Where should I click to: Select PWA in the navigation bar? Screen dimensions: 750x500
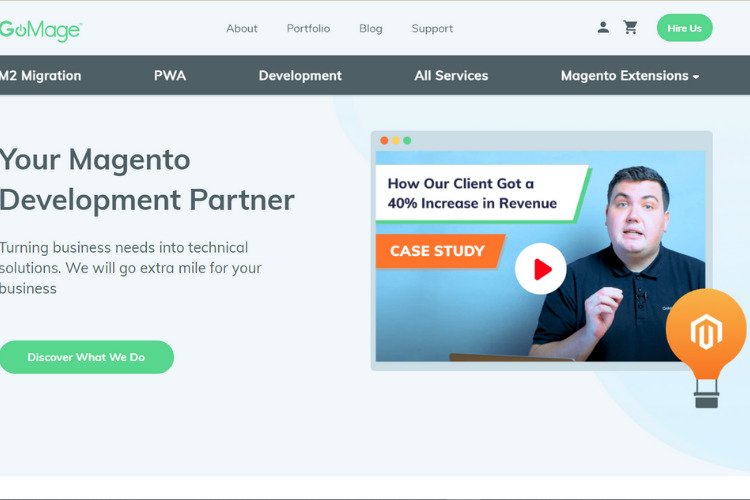[x=170, y=76]
